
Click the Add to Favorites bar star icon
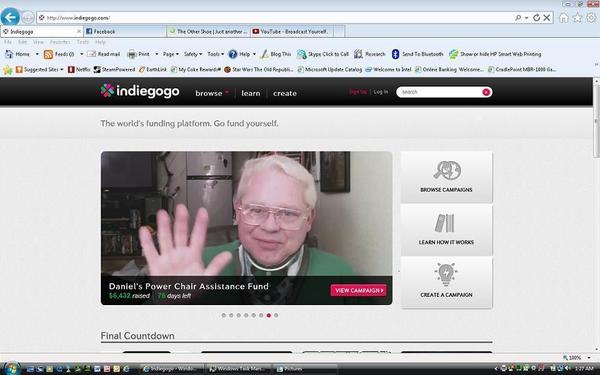pyautogui.click(x=8, y=70)
